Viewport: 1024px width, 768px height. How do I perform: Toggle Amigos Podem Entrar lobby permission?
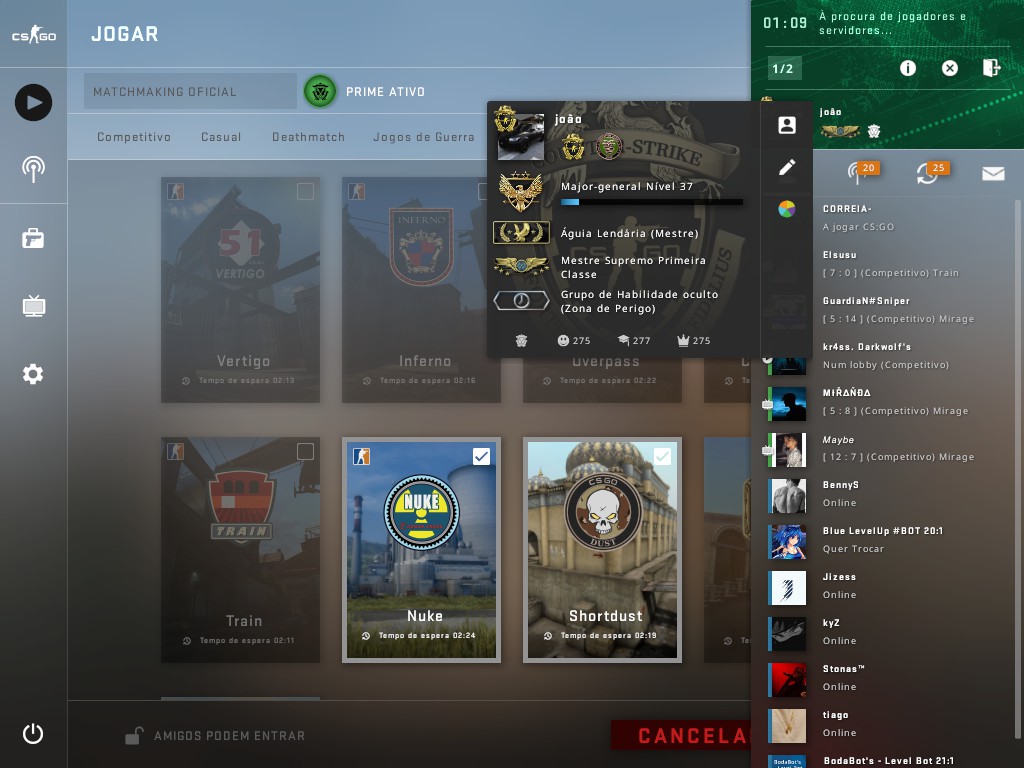[x=216, y=736]
